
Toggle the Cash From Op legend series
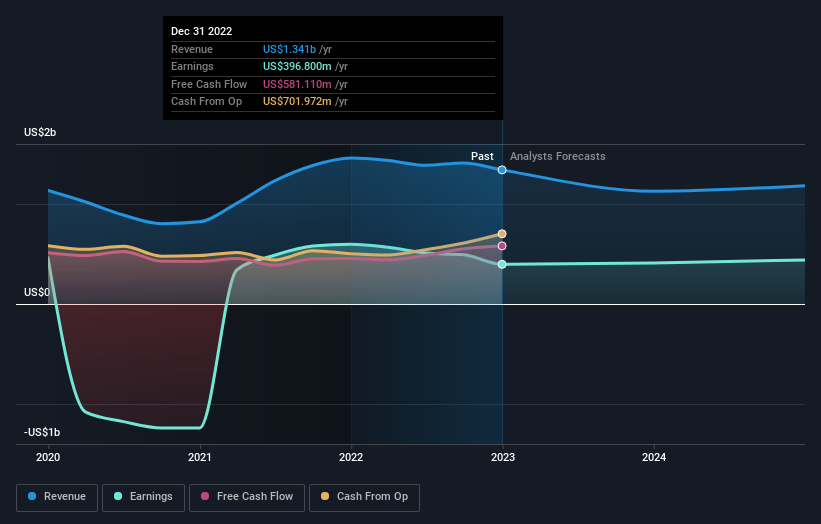[364, 497]
